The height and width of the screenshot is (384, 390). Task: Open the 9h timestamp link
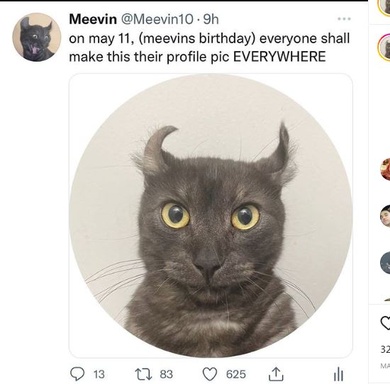pos(211,19)
